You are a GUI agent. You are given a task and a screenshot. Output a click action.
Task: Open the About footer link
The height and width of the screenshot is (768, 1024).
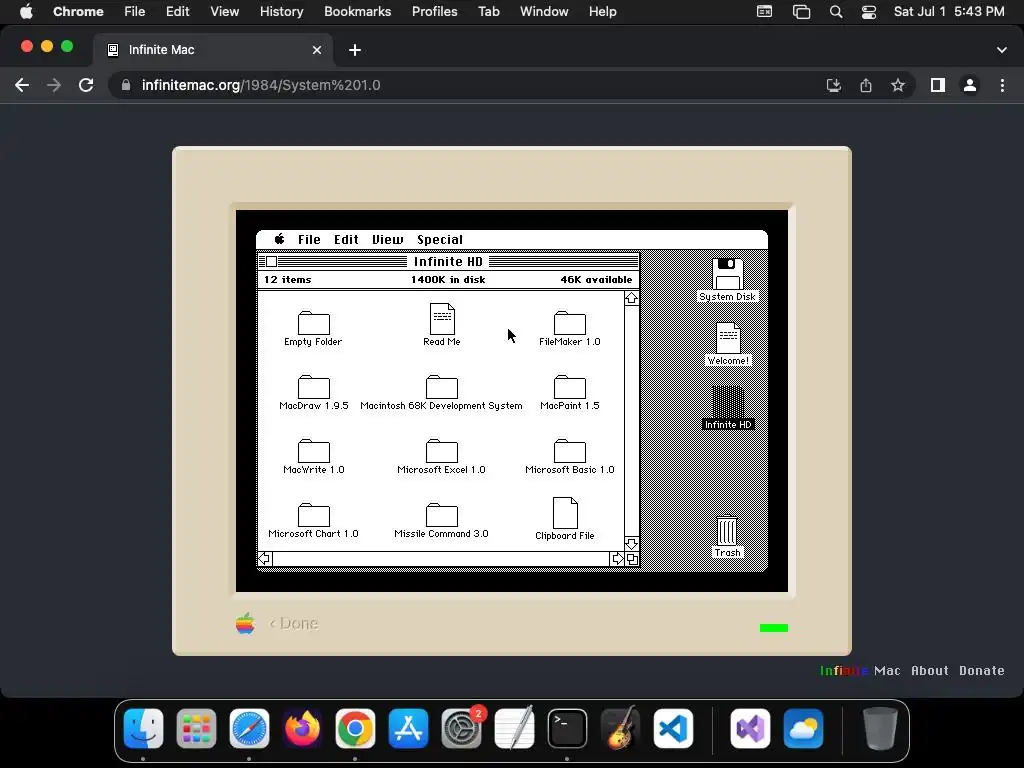929,671
